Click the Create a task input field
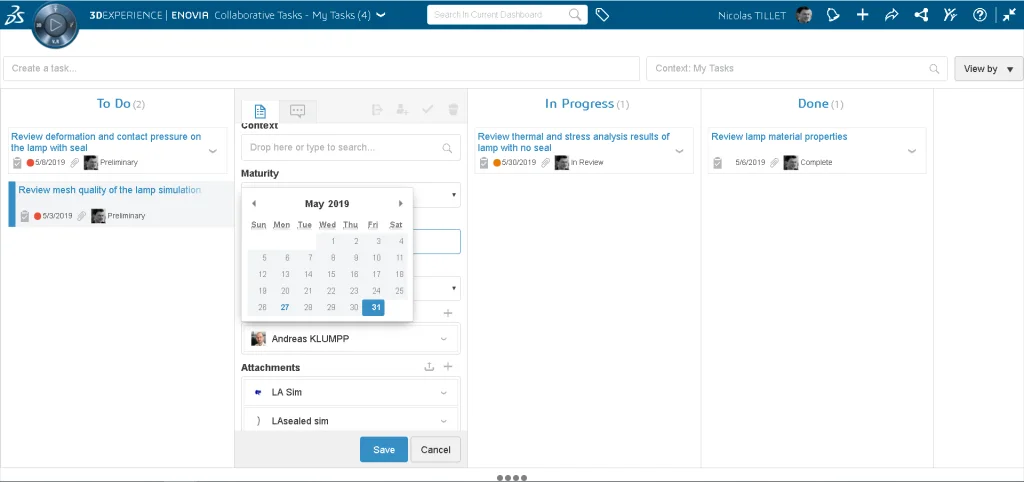1024x482 pixels. (321, 69)
